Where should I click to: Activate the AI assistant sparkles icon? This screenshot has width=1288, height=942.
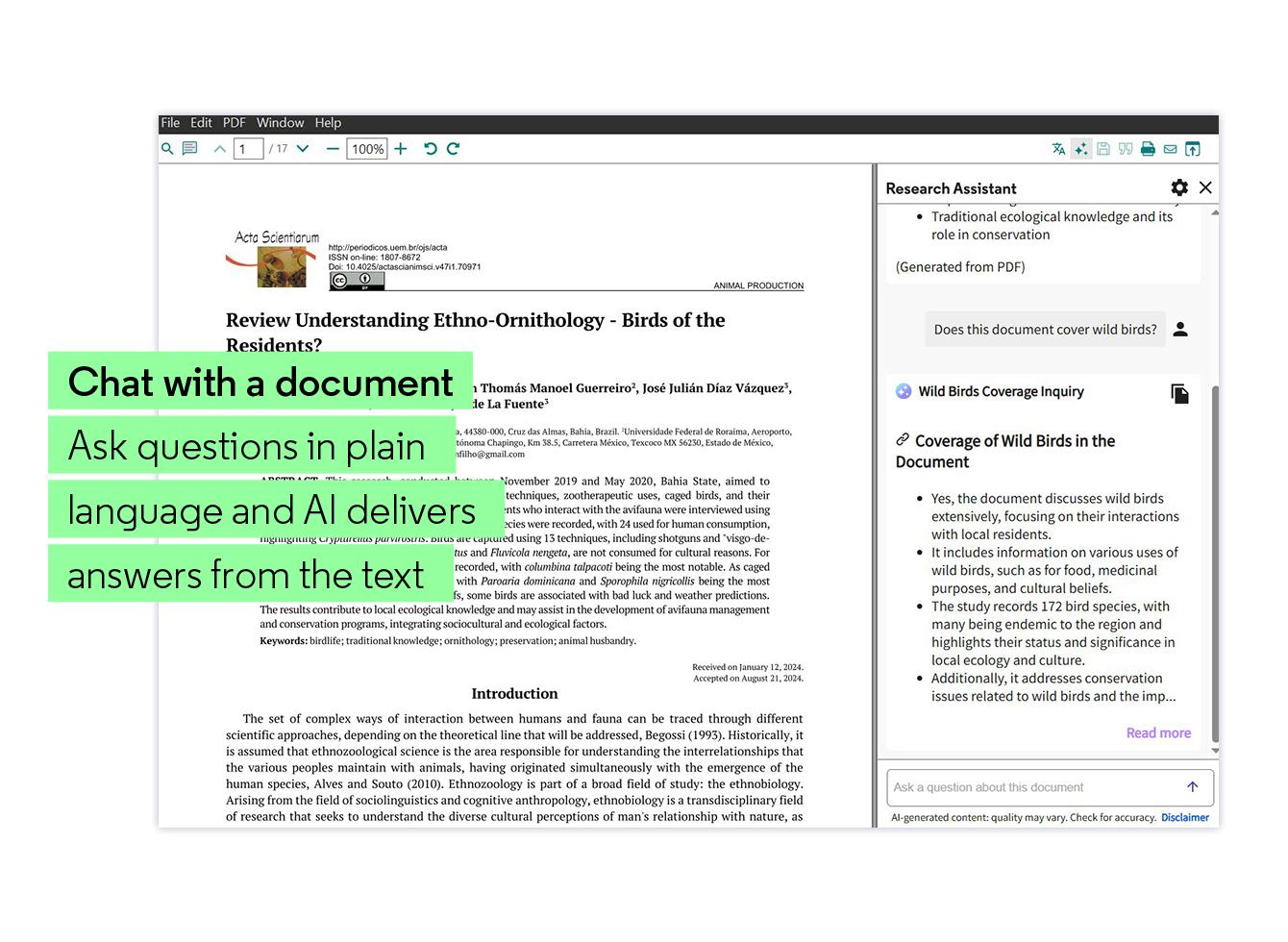pyautogui.click(x=1080, y=148)
